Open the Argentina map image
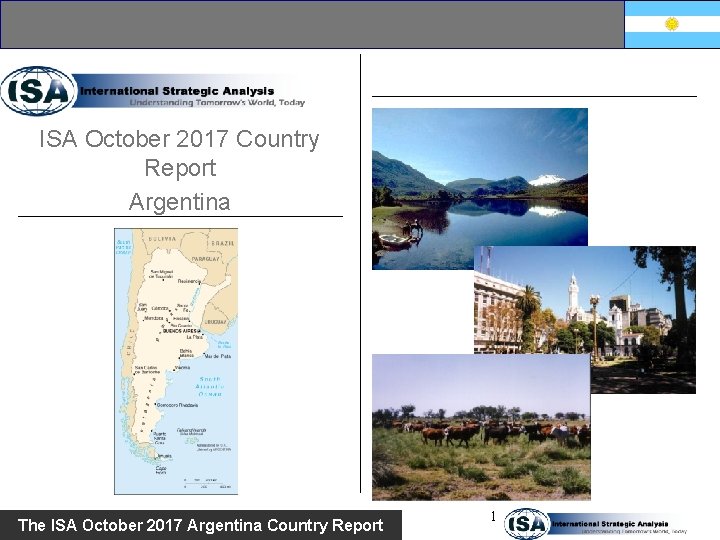Viewport: 720px width, 540px height. point(176,361)
